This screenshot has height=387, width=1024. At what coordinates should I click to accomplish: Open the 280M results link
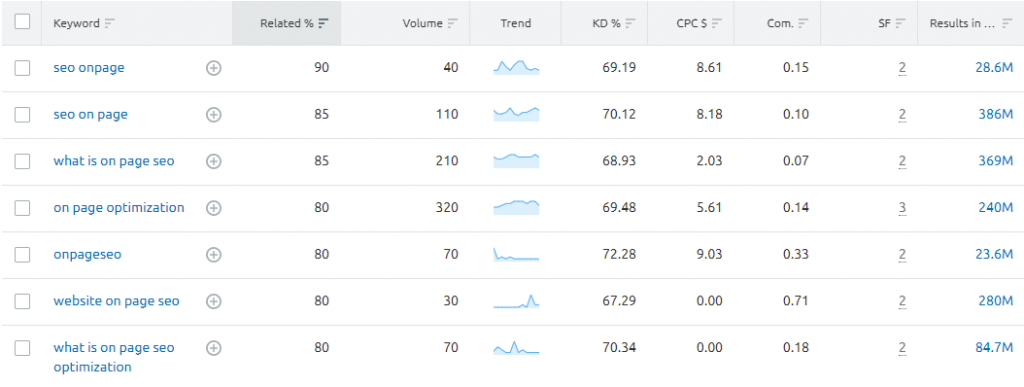click(997, 302)
